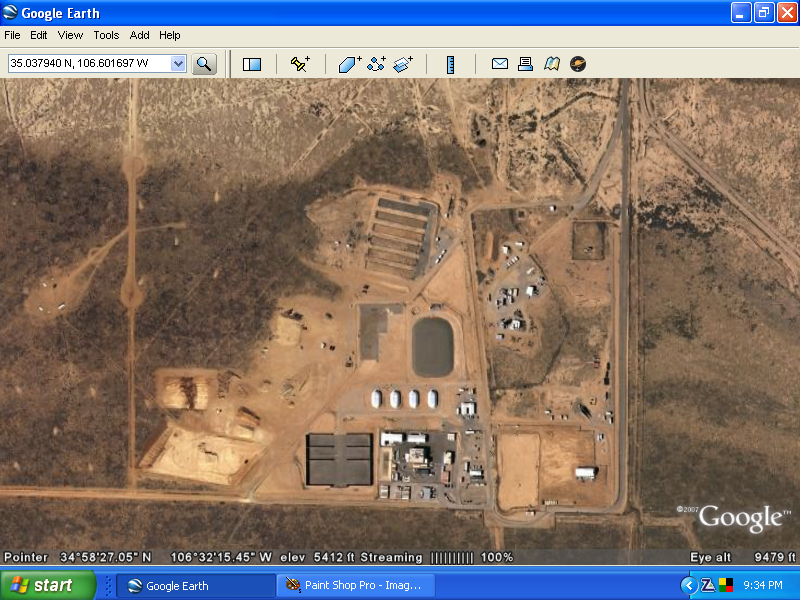
Task: Click the print icon
Action: [x=526, y=64]
